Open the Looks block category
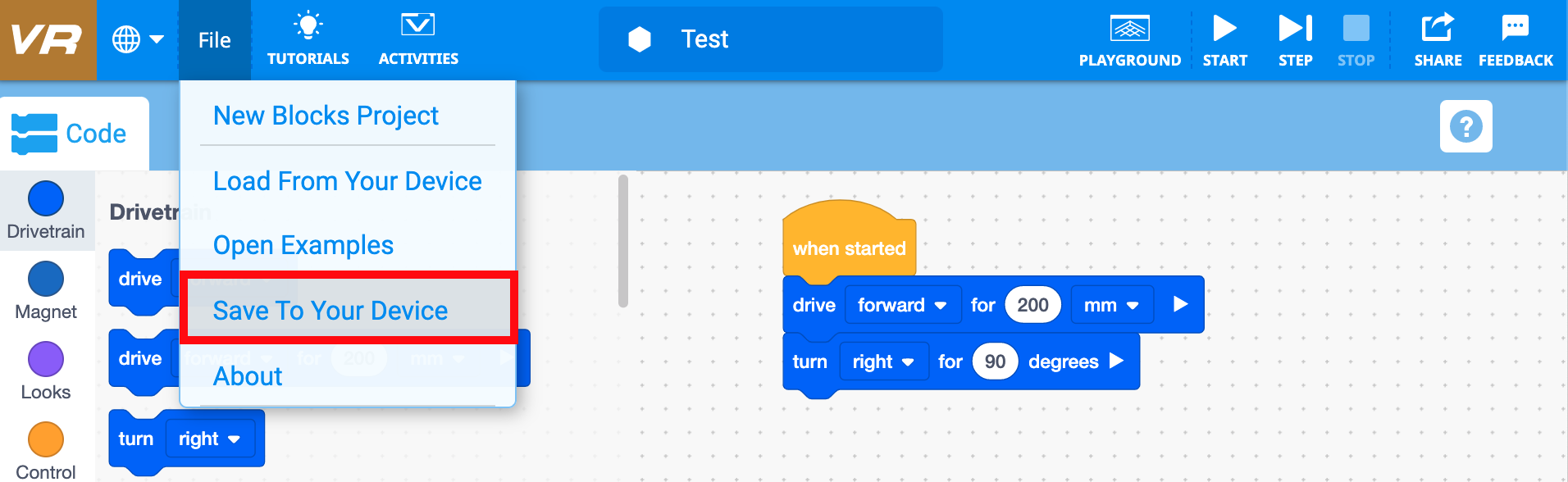This screenshot has height=482, width=1568. [46, 371]
